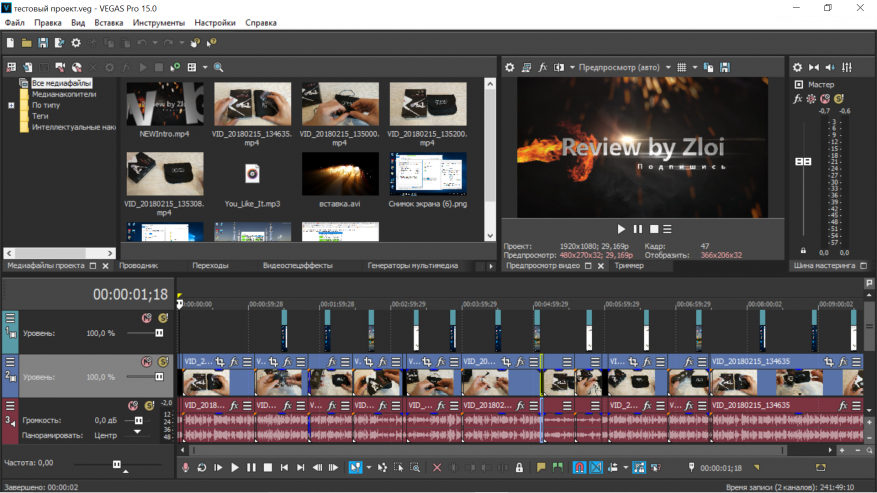Open the Инструменты menu
The image size is (877, 493).
[158, 23]
